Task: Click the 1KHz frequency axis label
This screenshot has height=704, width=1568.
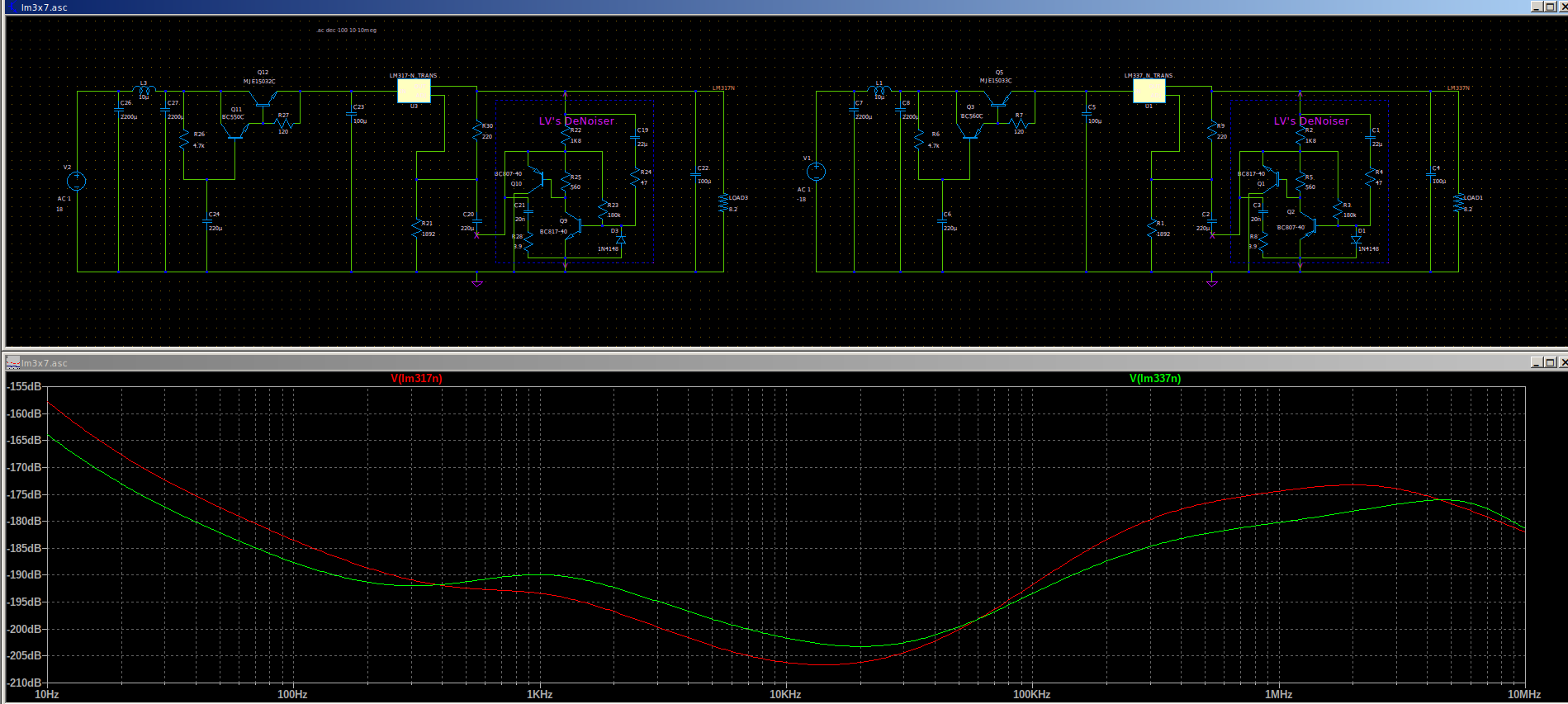Action: 539,694
